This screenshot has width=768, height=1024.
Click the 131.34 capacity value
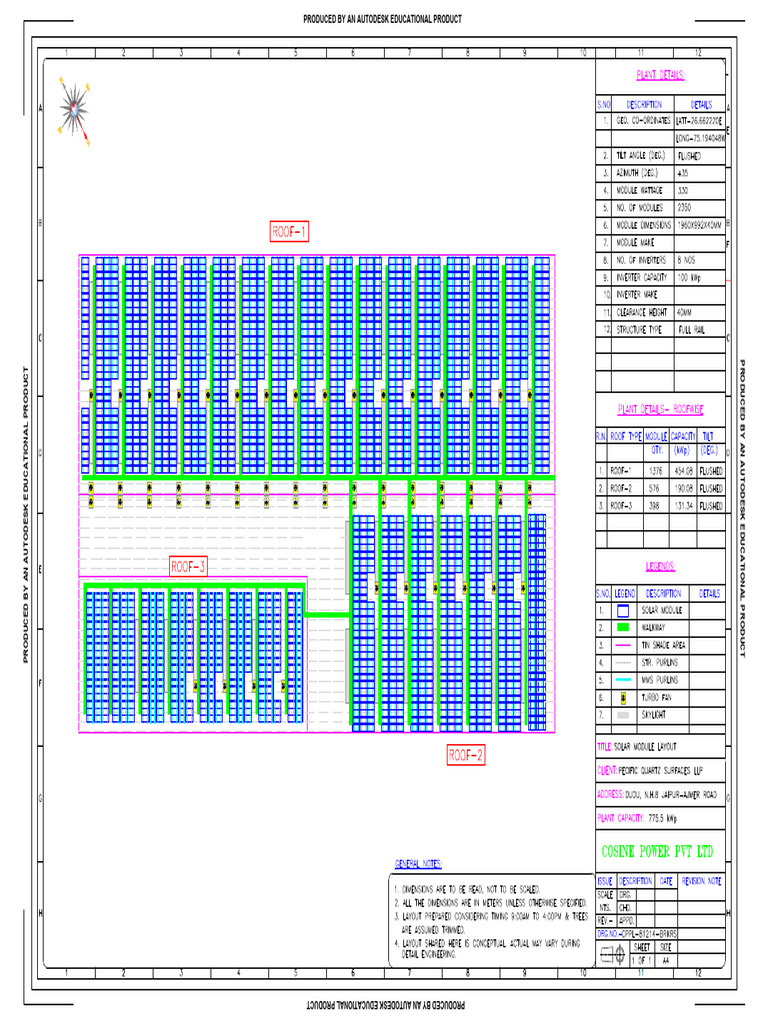point(682,506)
